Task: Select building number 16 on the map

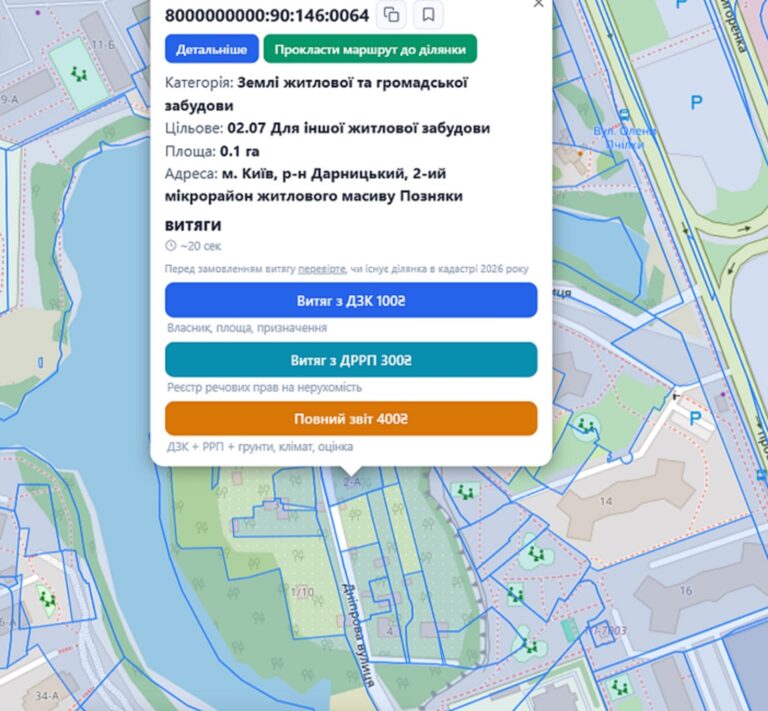Action: point(685,591)
